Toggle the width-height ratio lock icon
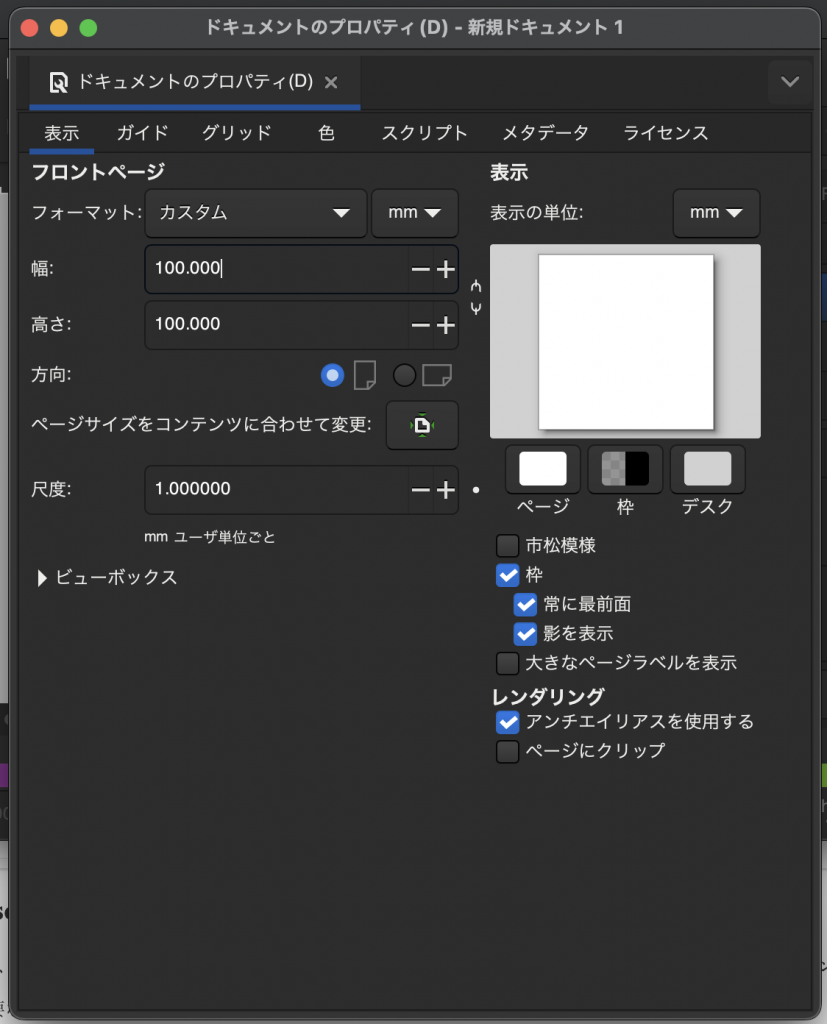This screenshot has width=827, height=1024. click(476, 297)
